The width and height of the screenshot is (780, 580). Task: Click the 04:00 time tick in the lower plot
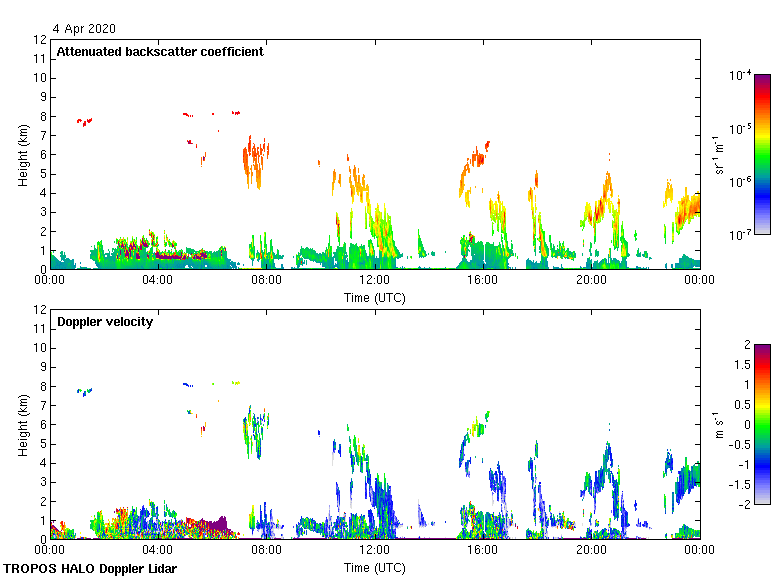click(158, 551)
